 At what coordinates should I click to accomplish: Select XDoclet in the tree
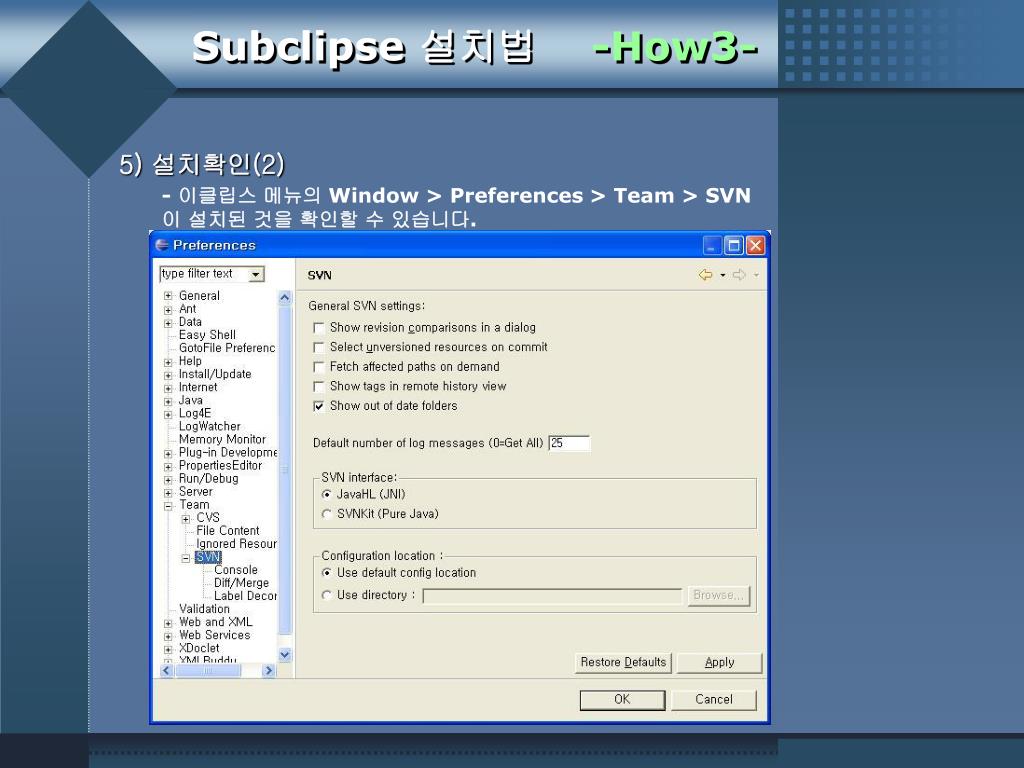point(199,648)
